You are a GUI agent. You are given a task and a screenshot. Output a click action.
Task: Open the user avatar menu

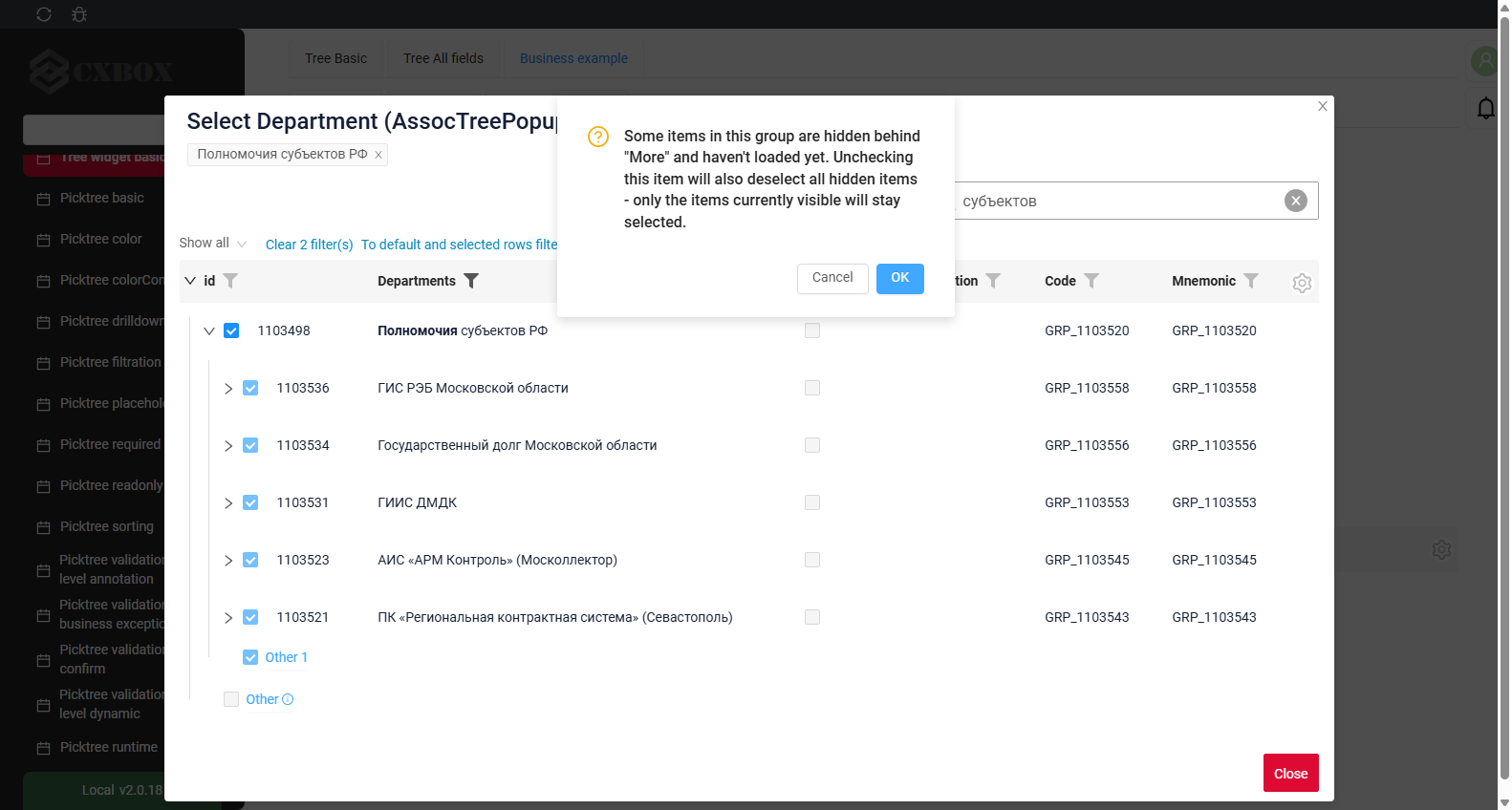pyautogui.click(x=1484, y=61)
